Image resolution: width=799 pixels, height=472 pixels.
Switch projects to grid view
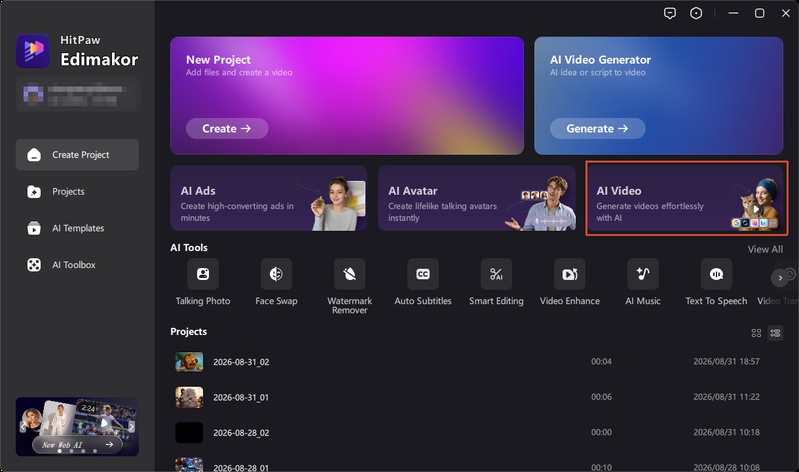(x=756, y=333)
